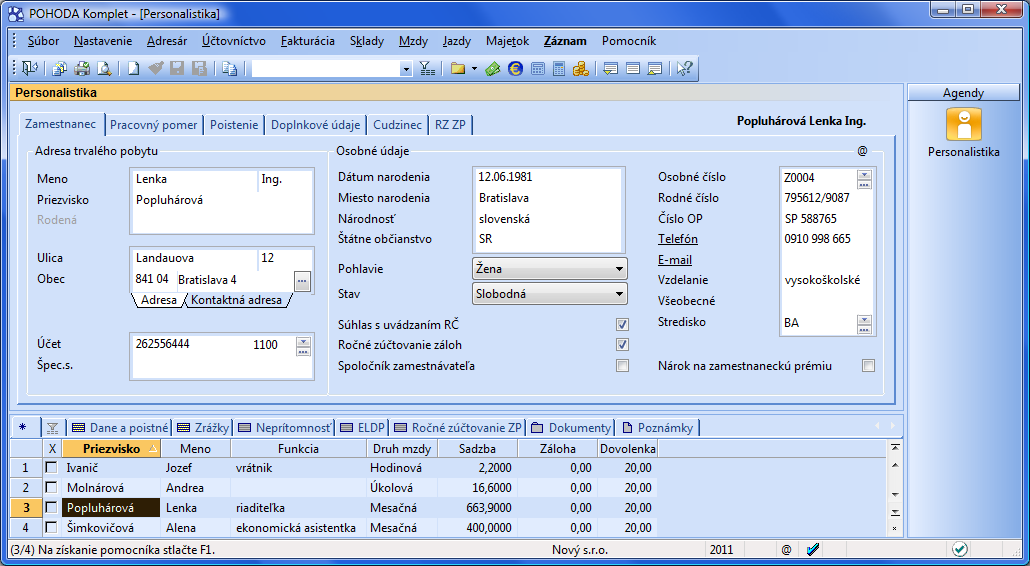The image size is (1030, 566).
Task: Open the Neprítomnosť tab
Action: 285,427
